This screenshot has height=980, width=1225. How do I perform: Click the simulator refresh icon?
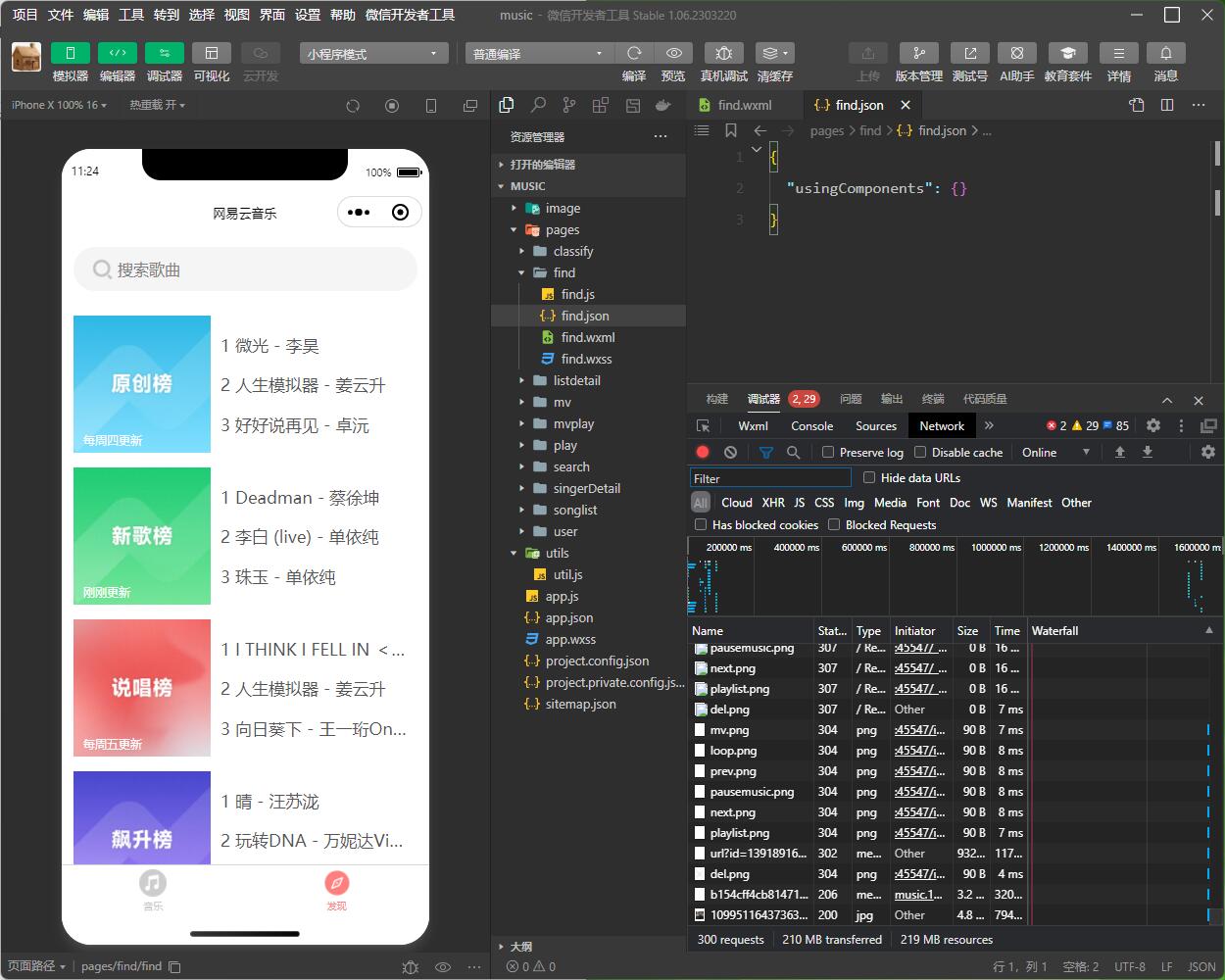(x=353, y=106)
